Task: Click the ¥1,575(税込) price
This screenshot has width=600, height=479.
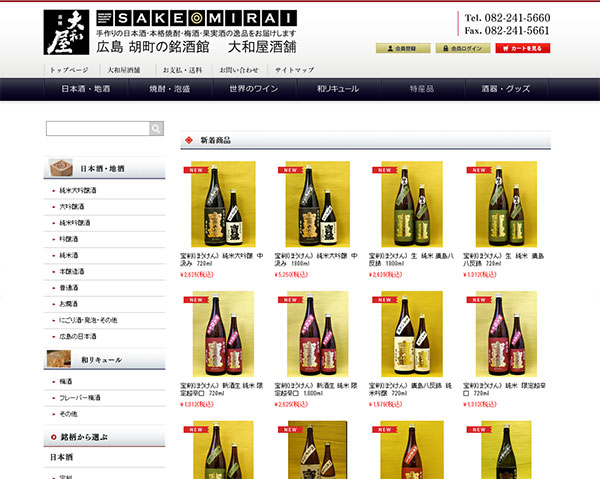Action: [x=385, y=404]
